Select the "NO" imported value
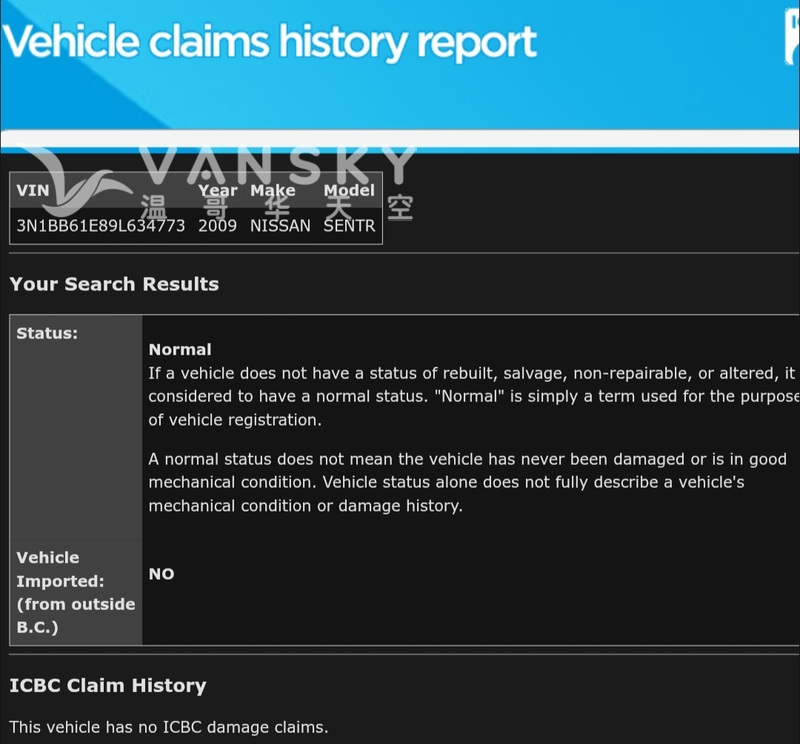 [161, 574]
